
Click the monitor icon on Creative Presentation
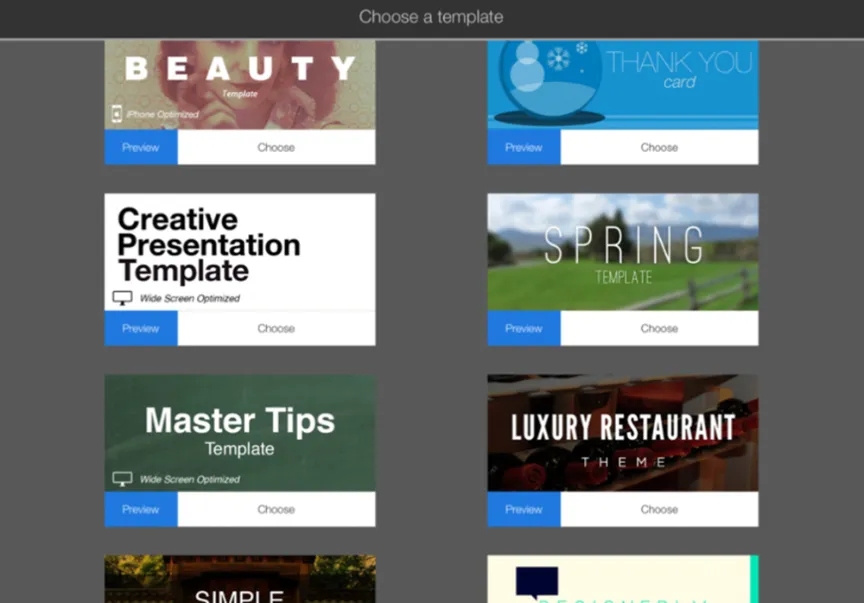point(122,298)
